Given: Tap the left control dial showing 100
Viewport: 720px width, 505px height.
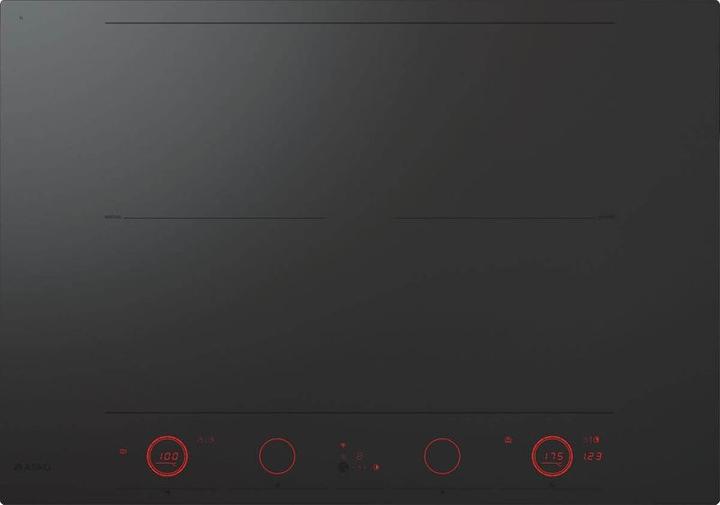Looking at the screenshot, I should [167, 456].
